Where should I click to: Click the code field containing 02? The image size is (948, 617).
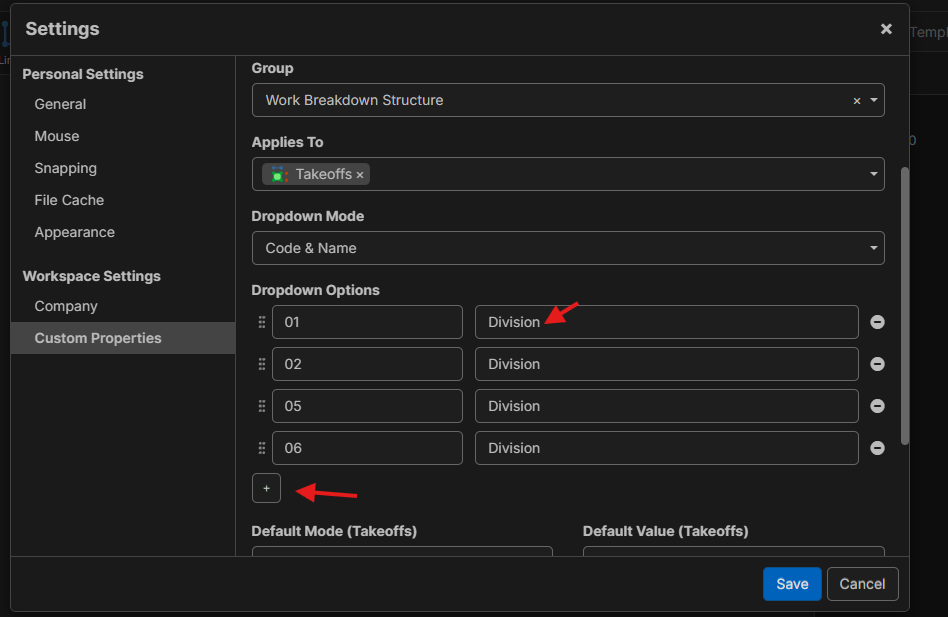(366, 364)
